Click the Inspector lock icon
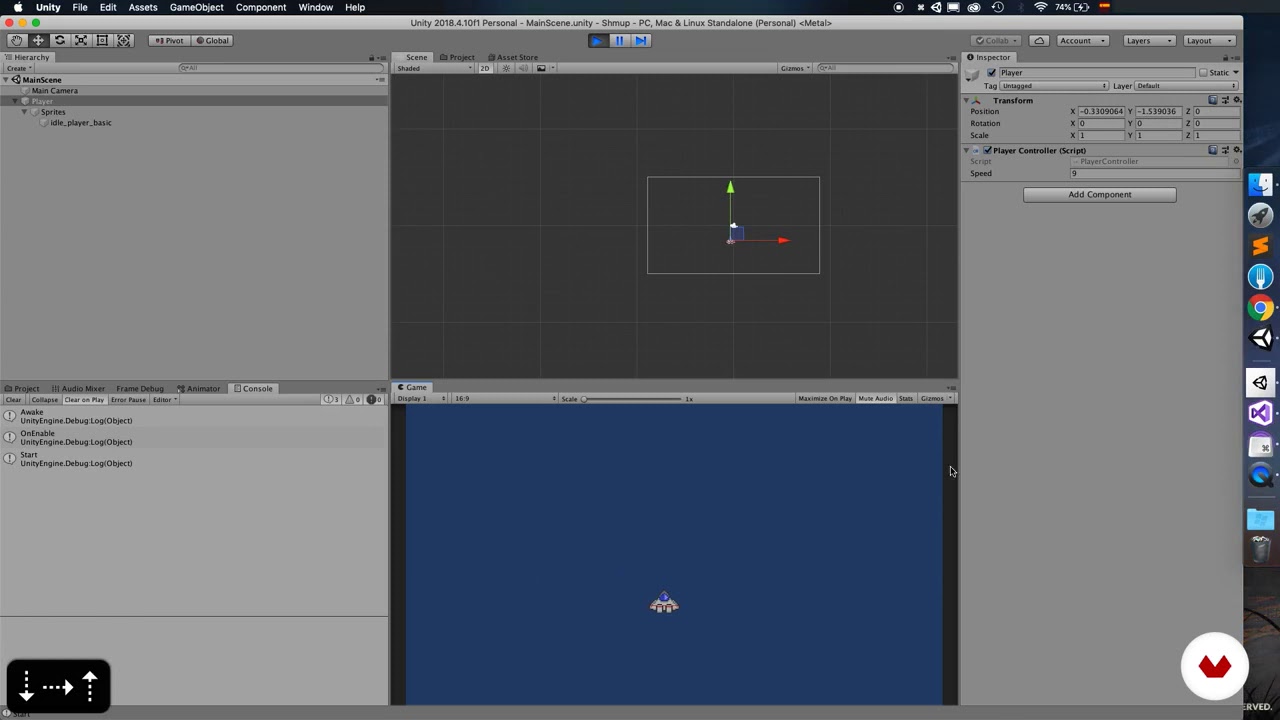 (x=1225, y=57)
